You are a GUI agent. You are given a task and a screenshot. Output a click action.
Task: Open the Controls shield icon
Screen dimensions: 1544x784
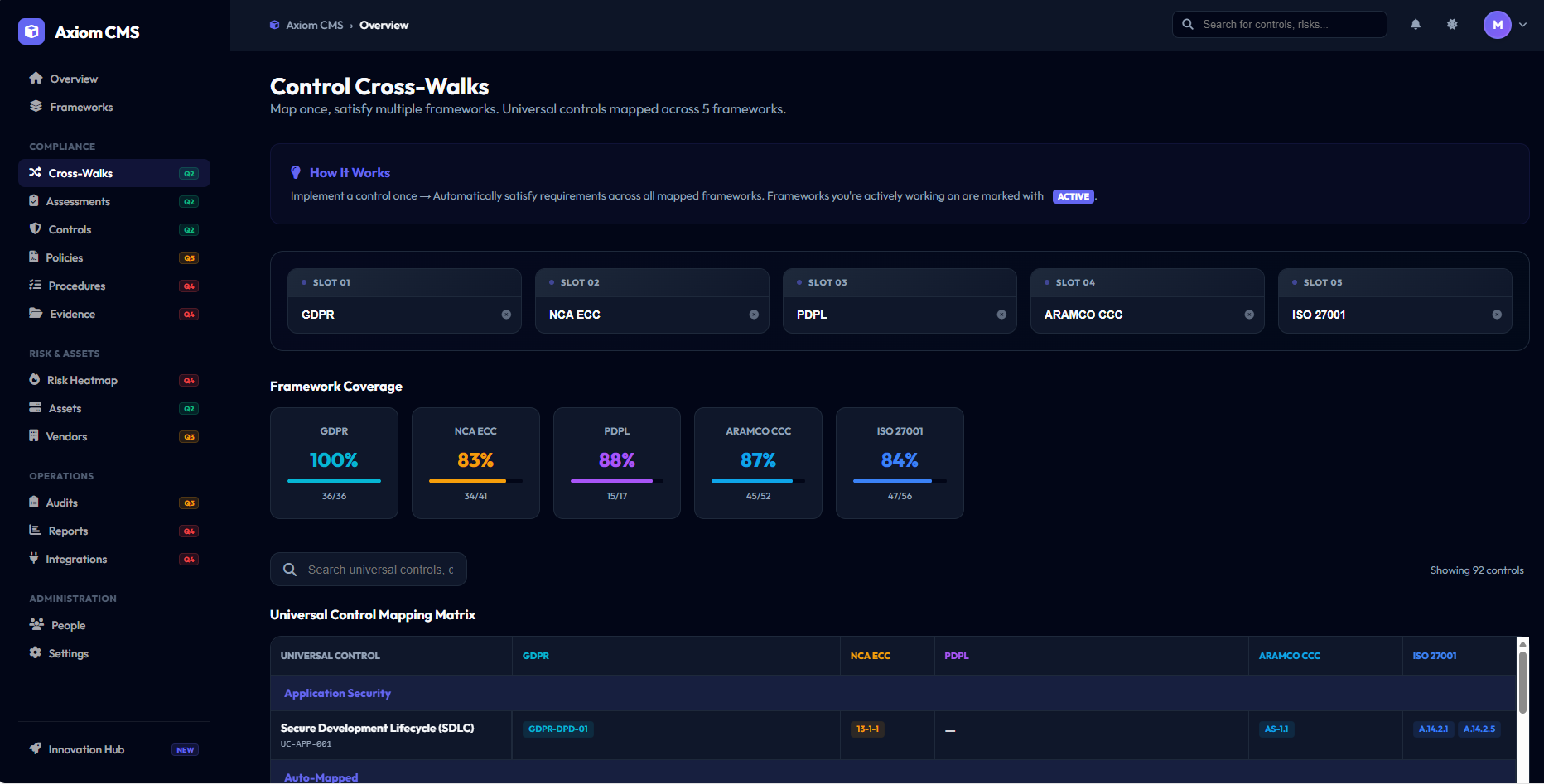click(x=34, y=229)
